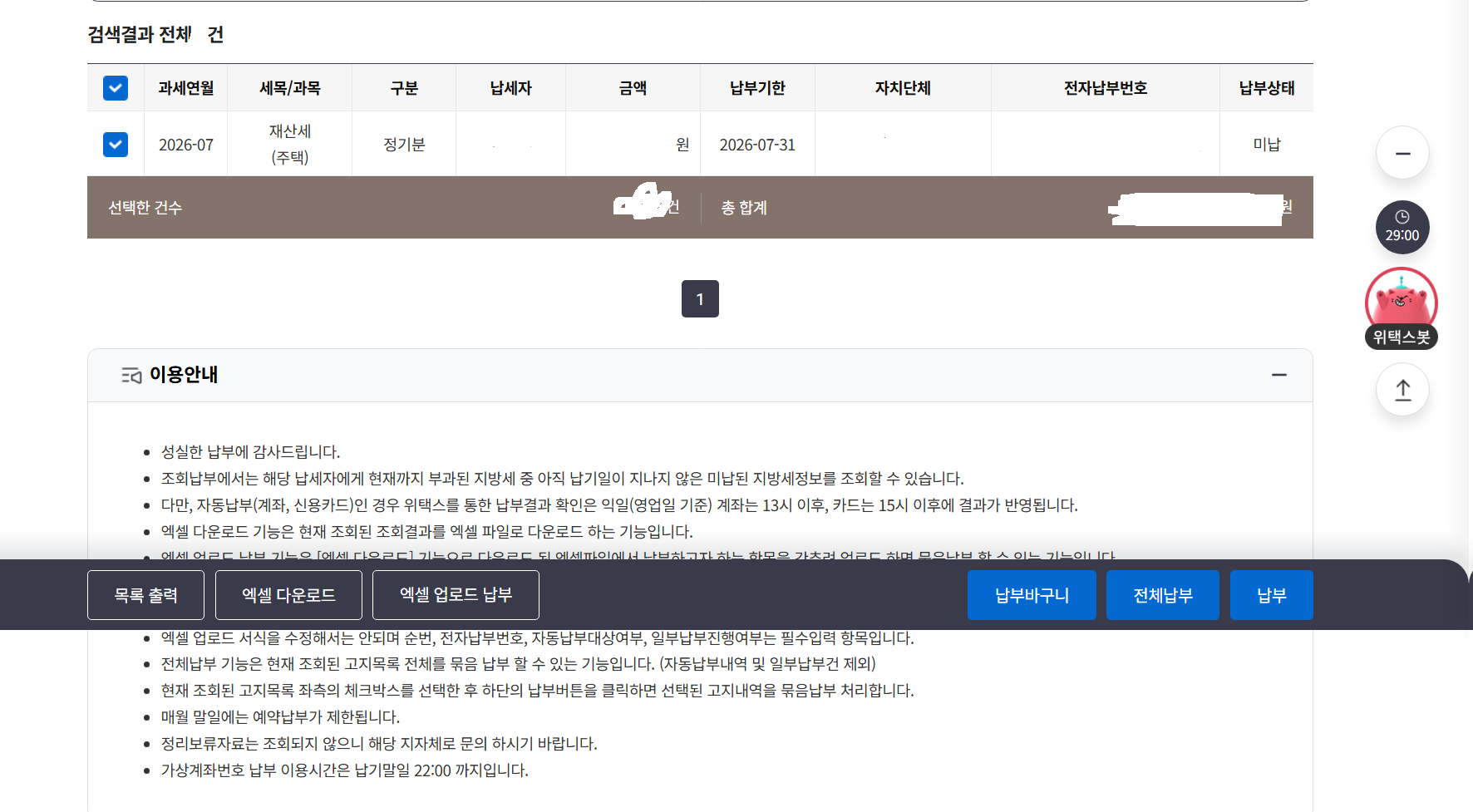Click the 전자납부번호 column header

click(x=1106, y=88)
